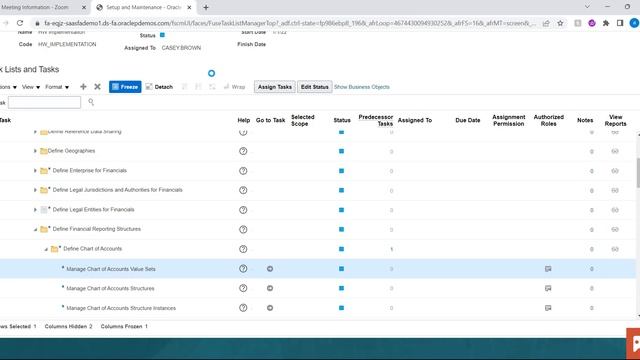Open a new browser tab
Screen dimensions: 640x360
pos(206,7)
